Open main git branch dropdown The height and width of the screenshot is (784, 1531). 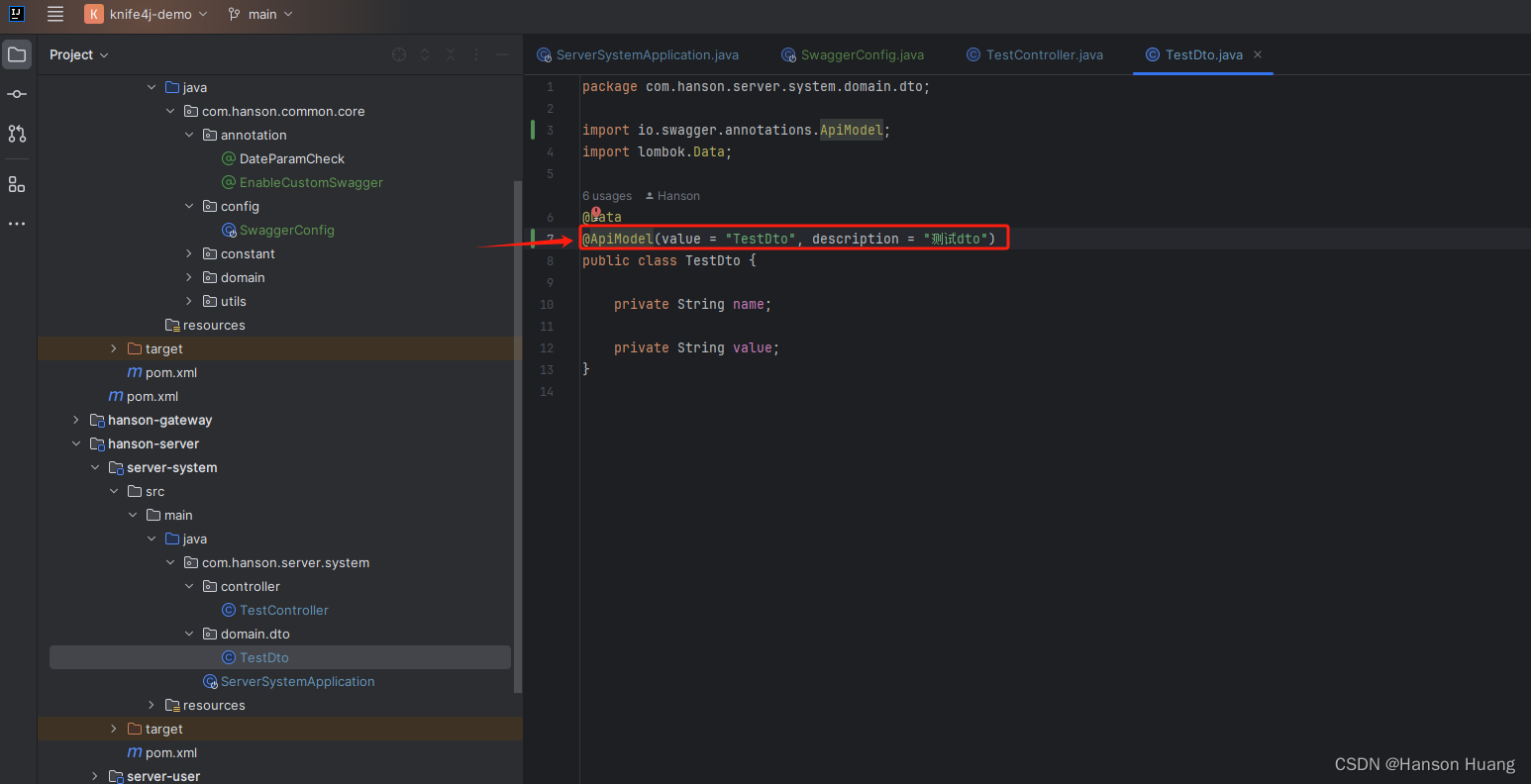(x=260, y=14)
